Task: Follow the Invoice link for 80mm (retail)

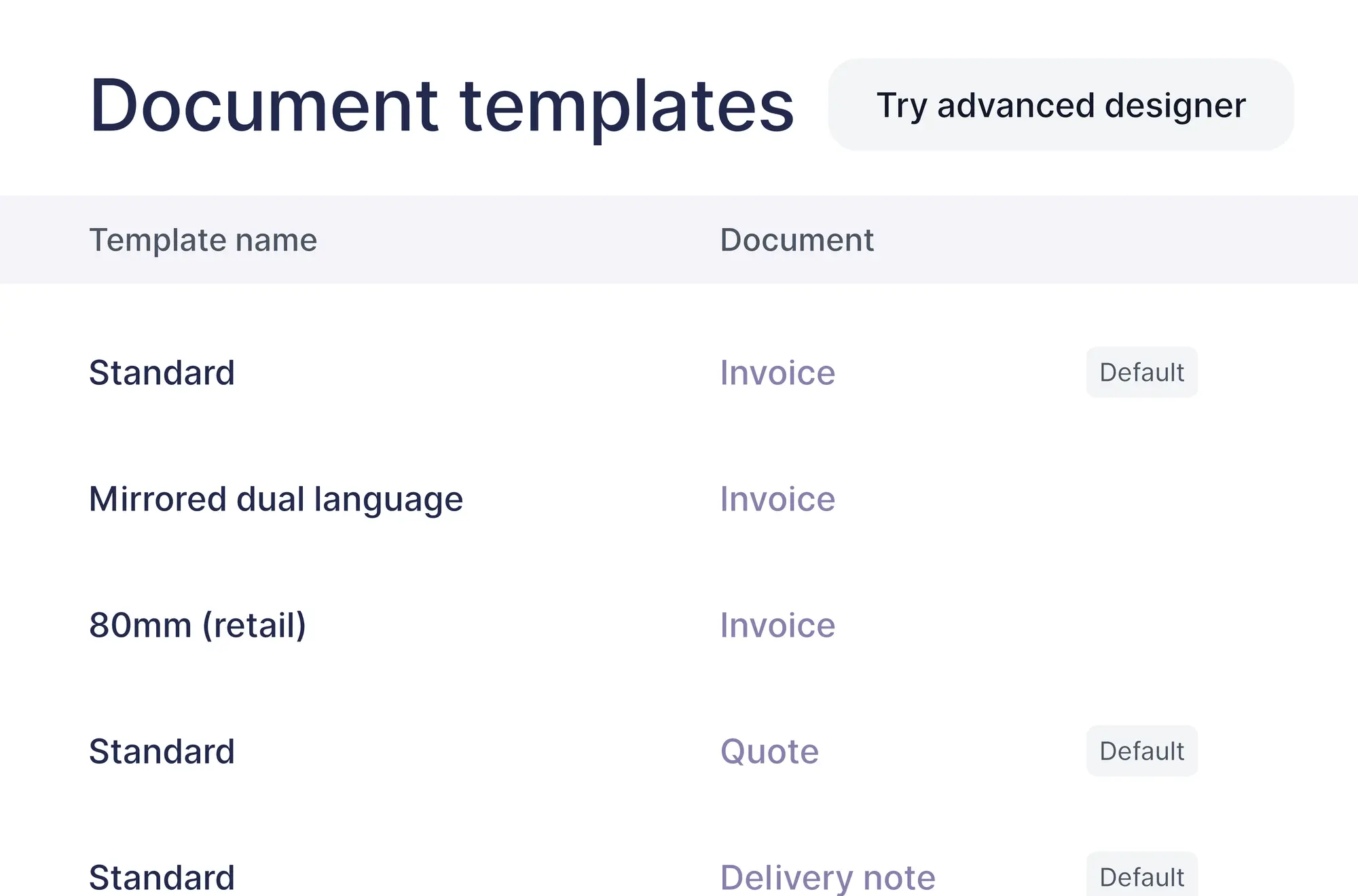Action: [777, 625]
